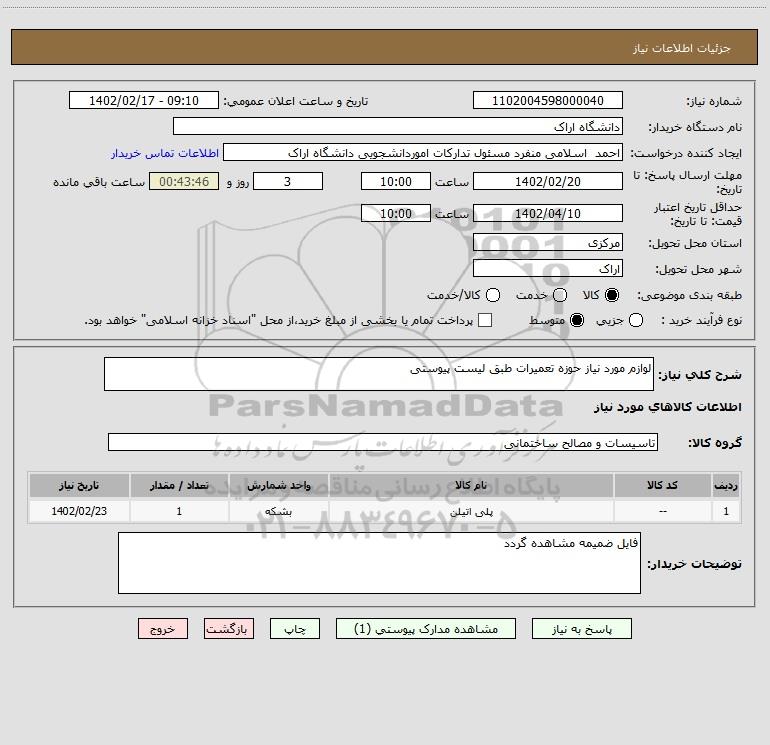Click the ردیف column header
The image size is (770, 745).
[726, 486]
